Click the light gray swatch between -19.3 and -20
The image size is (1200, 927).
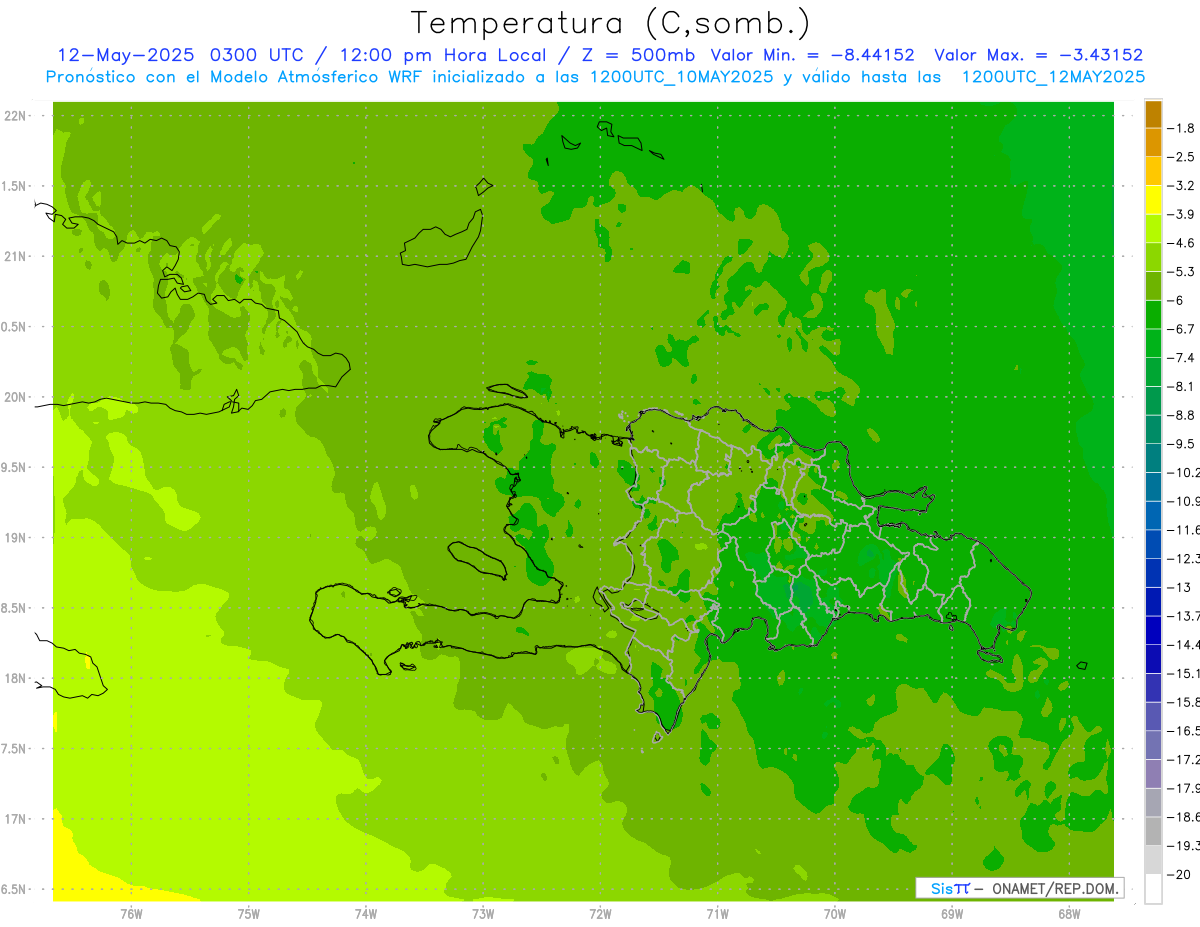(x=1154, y=860)
